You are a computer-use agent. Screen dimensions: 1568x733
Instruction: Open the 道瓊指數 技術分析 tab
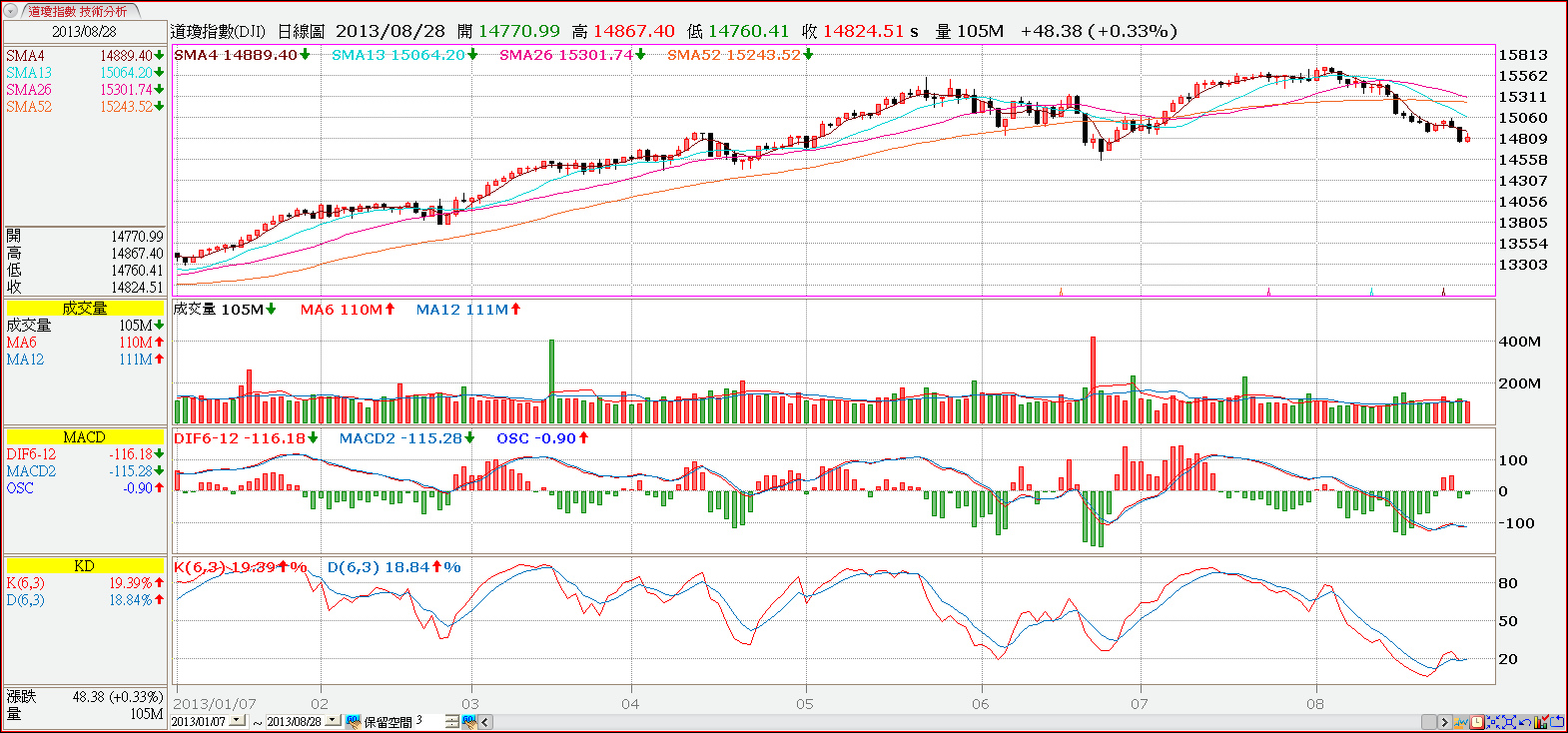click(78, 11)
